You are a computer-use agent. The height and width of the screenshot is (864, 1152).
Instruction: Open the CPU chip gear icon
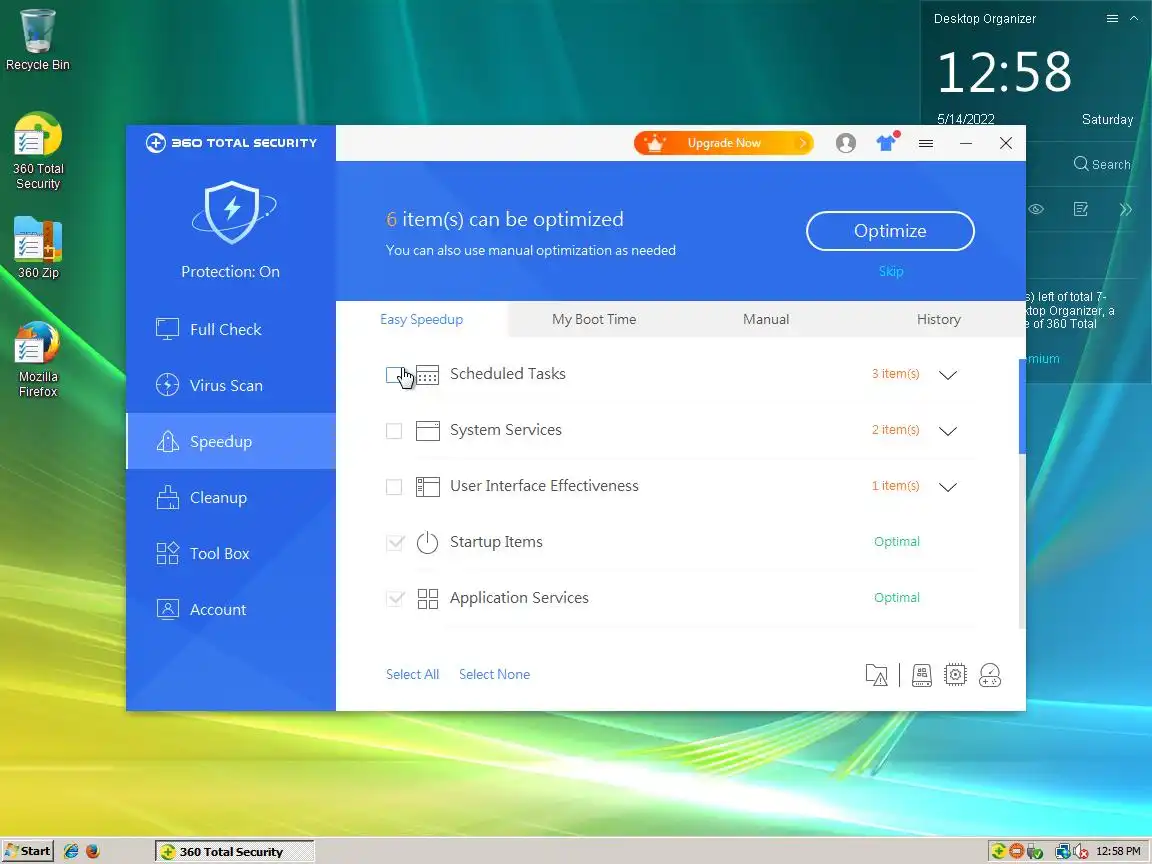955,674
